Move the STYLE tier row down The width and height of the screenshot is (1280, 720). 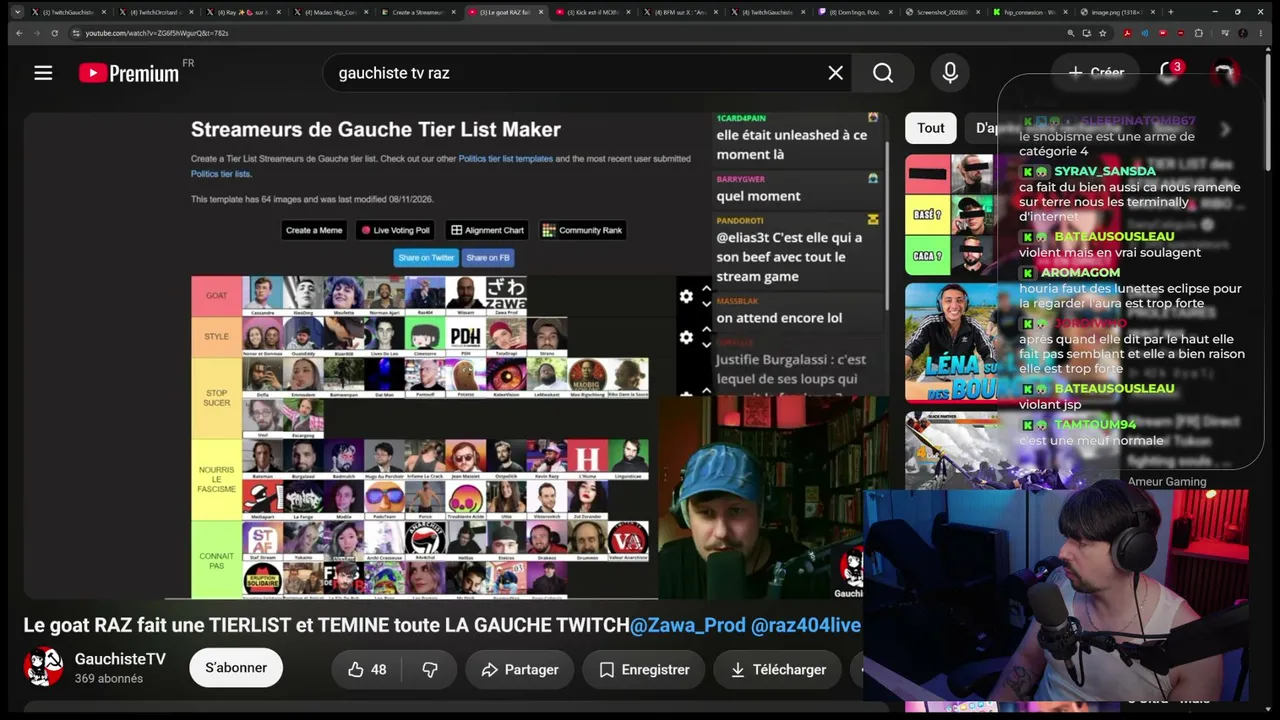706,345
